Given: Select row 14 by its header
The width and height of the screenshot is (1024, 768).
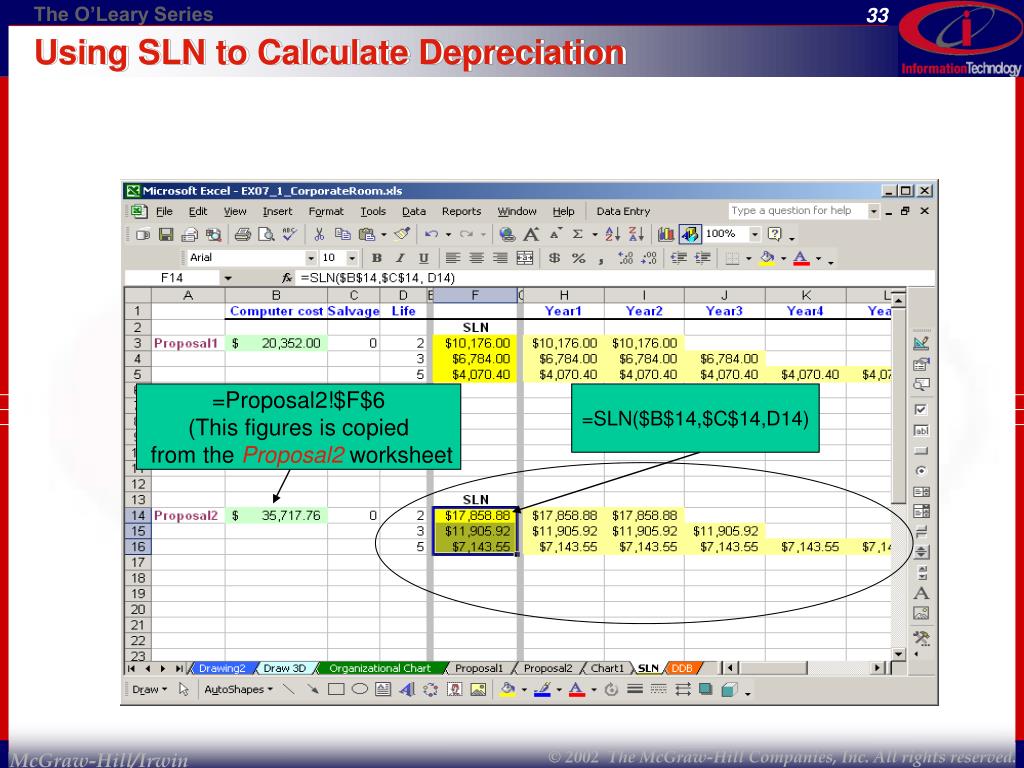Looking at the screenshot, I should tap(138, 516).
